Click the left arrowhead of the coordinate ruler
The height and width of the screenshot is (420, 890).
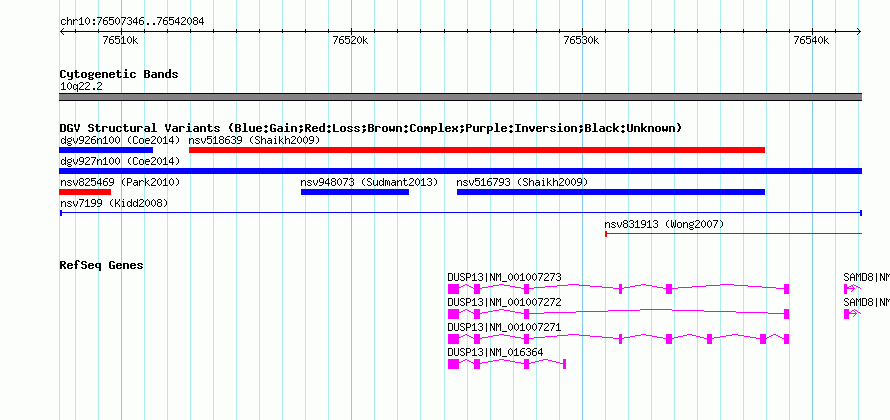pyautogui.click(x=62, y=32)
